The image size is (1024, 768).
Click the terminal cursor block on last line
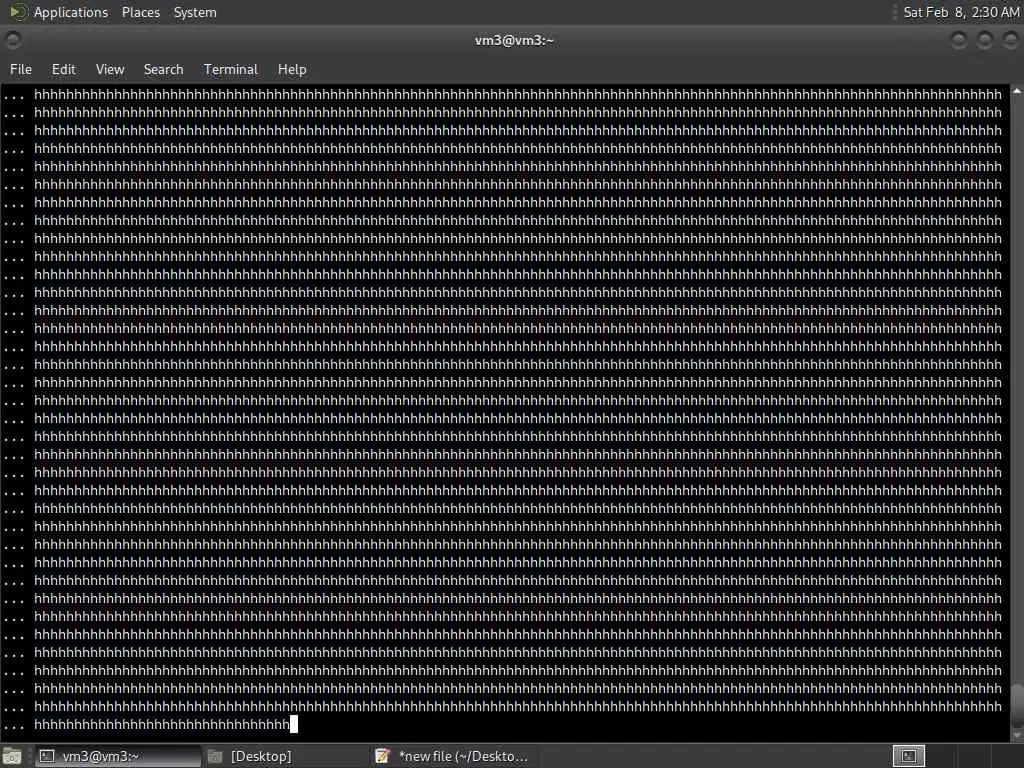[x=294, y=724]
